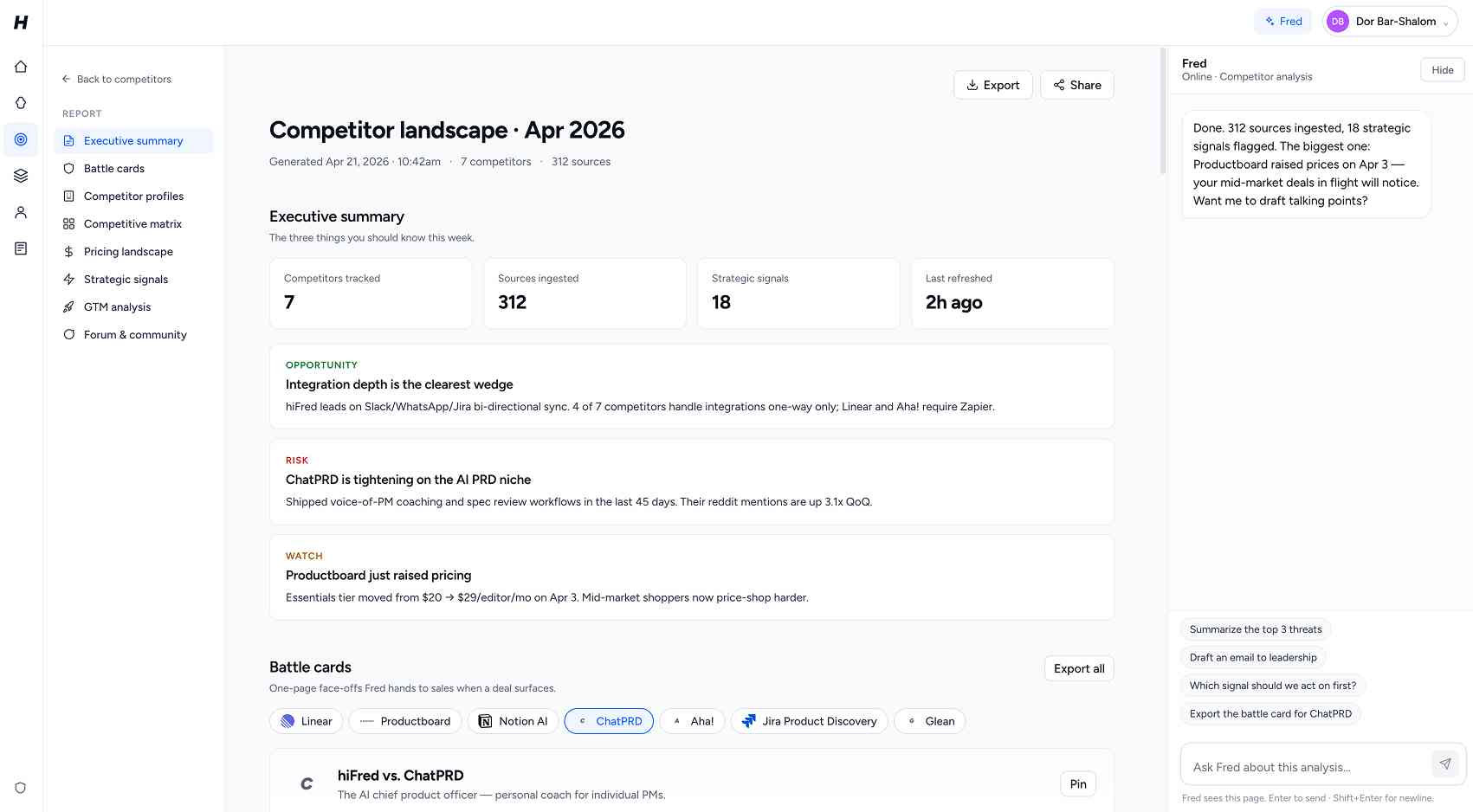Select the Linear battle card chip

pyautogui.click(x=307, y=721)
